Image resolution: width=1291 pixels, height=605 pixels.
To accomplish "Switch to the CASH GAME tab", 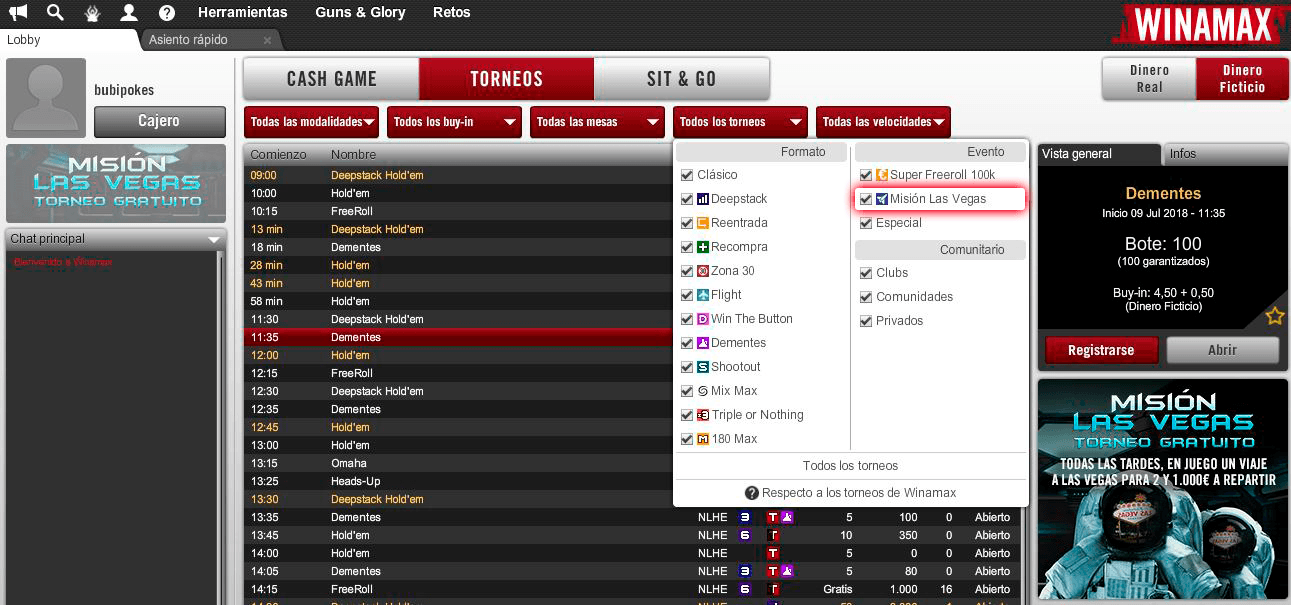I will point(332,79).
